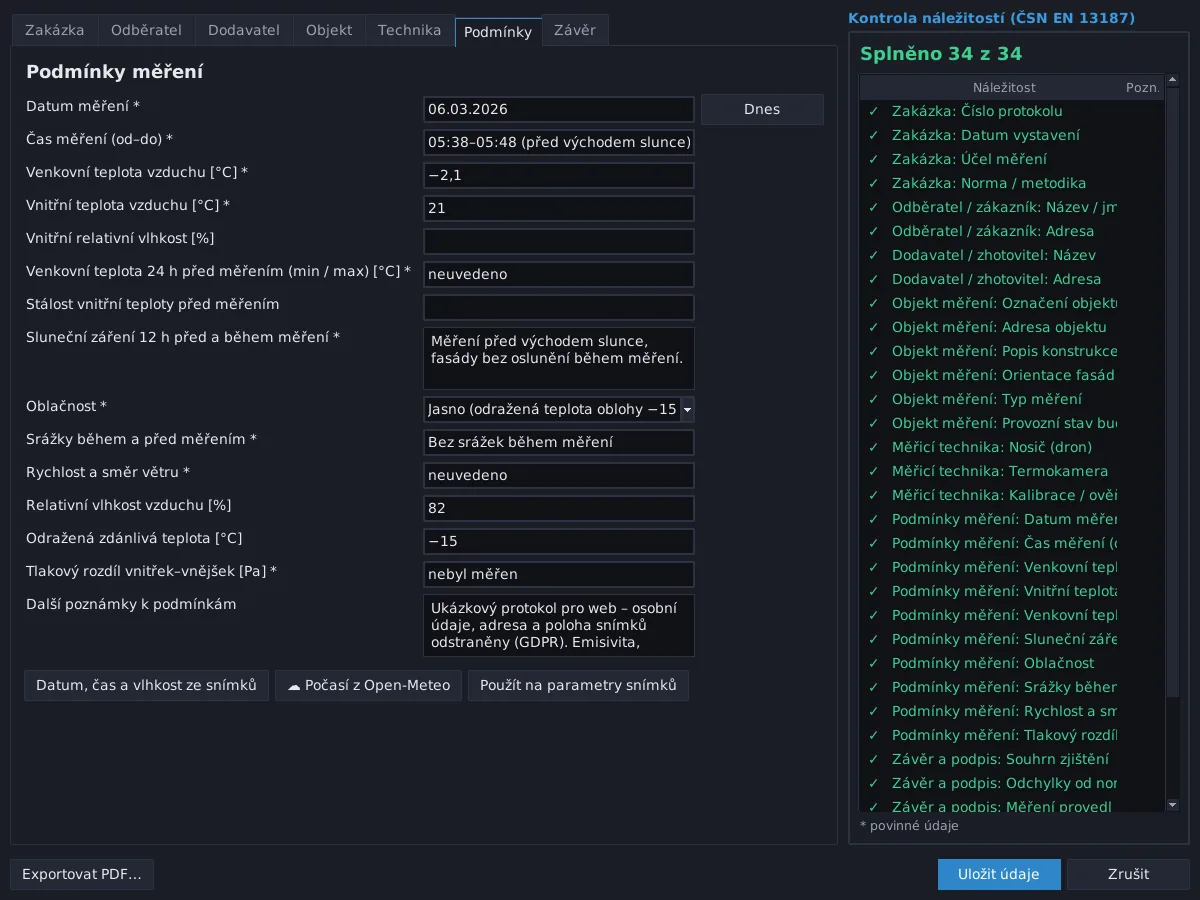1200x900 pixels.
Task: Open the Závěr tab
Action: pyautogui.click(x=575, y=30)
